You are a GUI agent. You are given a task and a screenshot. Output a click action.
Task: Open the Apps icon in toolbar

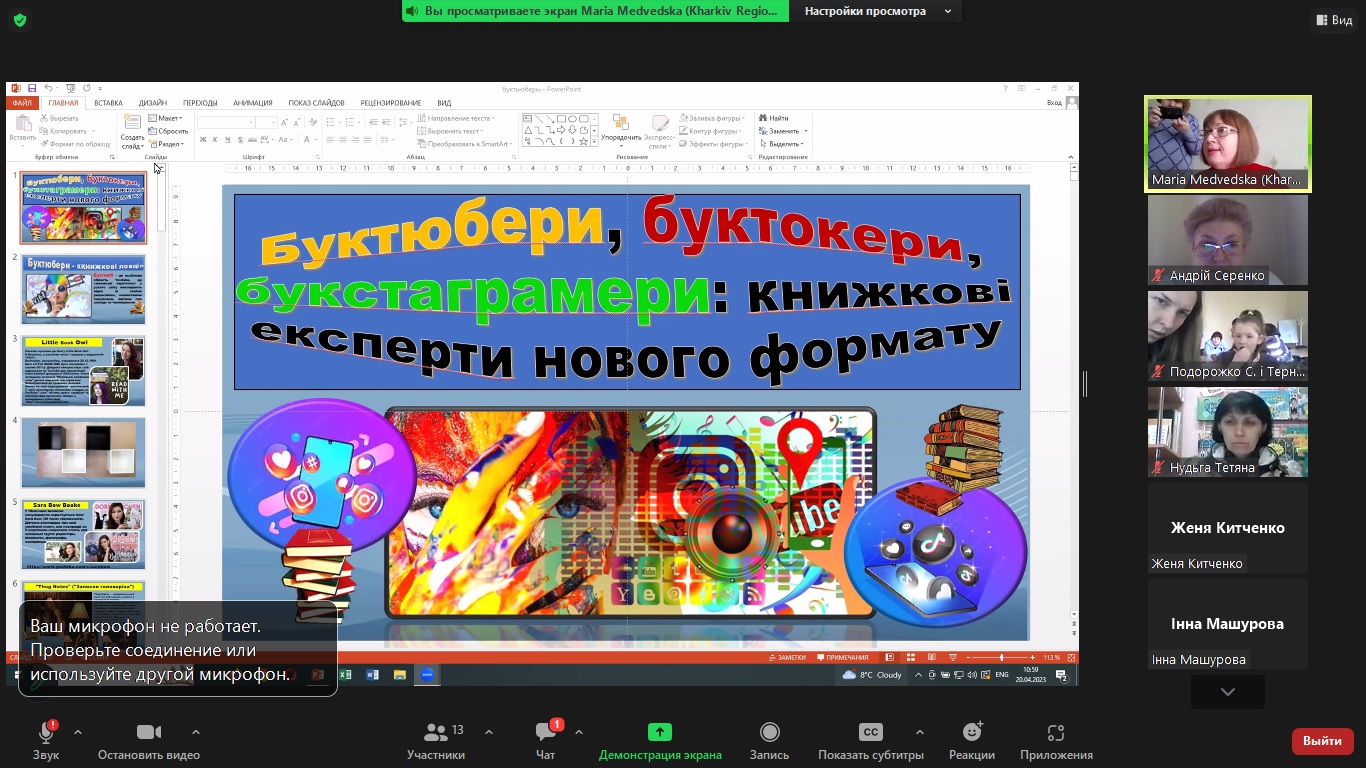point(1055,732)
